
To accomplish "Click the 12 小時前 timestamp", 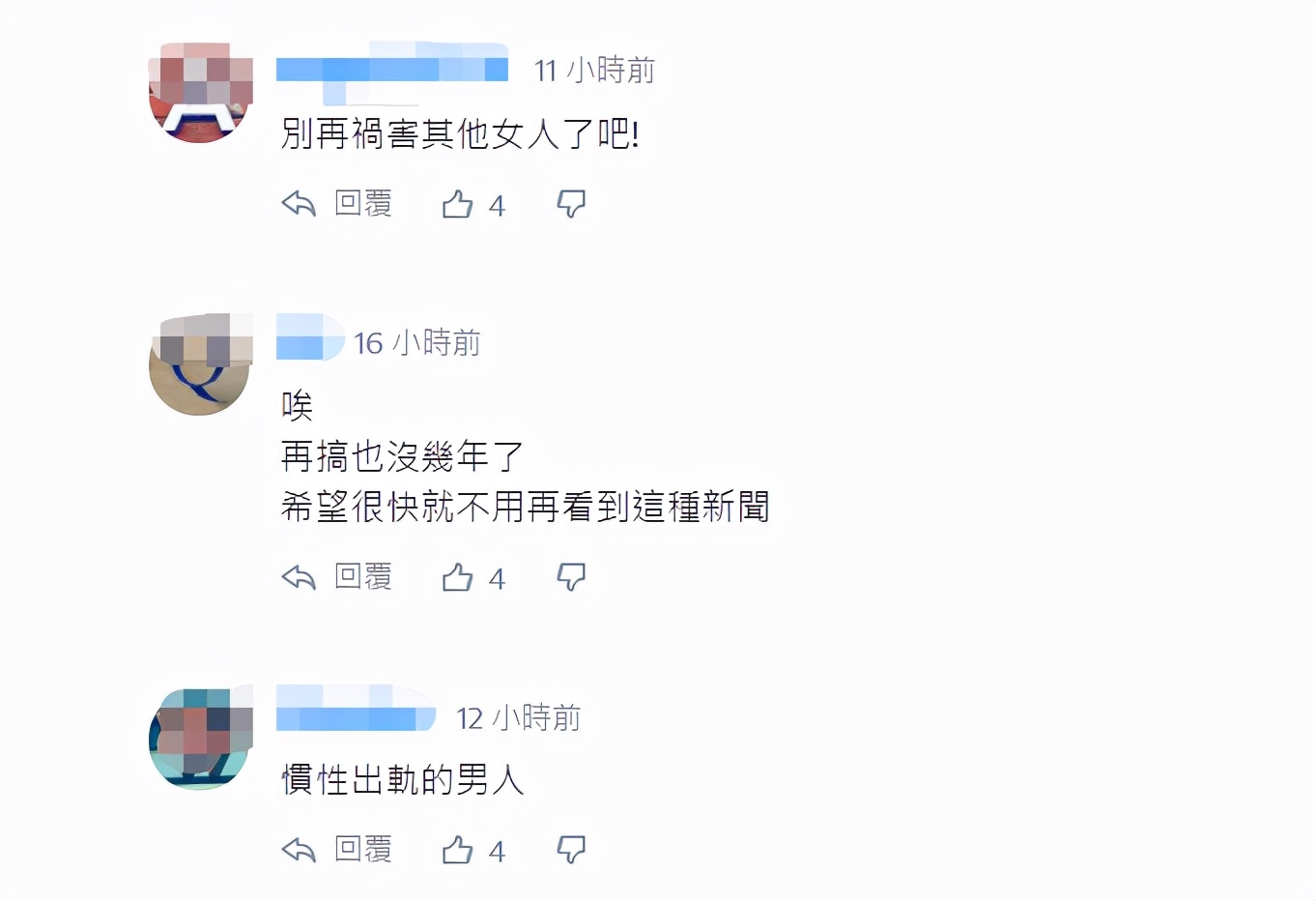I will (518, 717).
